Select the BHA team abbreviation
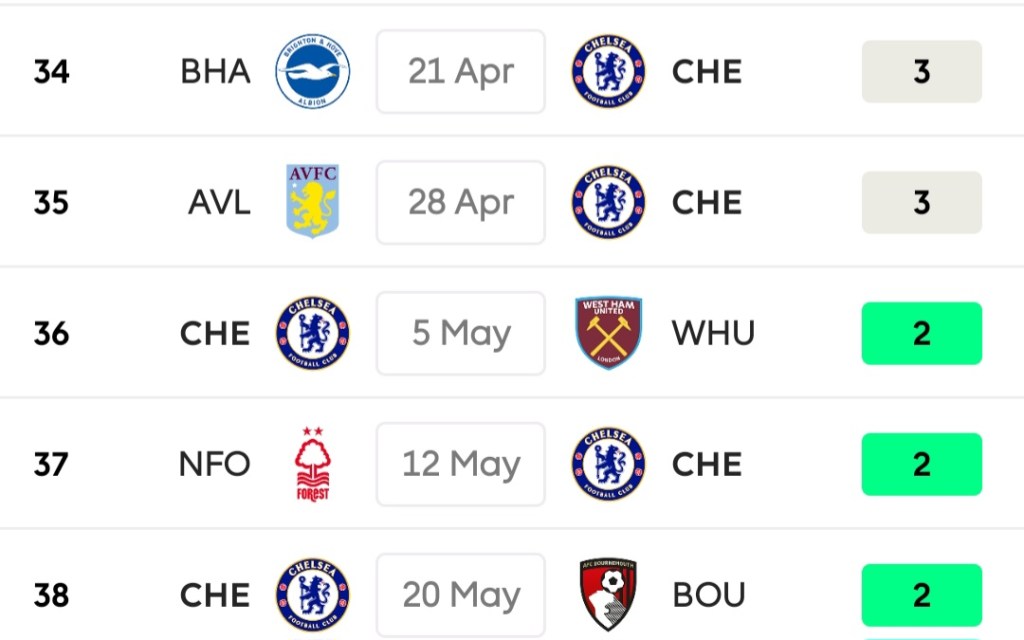The image size is (1024, 640). tap(215, 72)
